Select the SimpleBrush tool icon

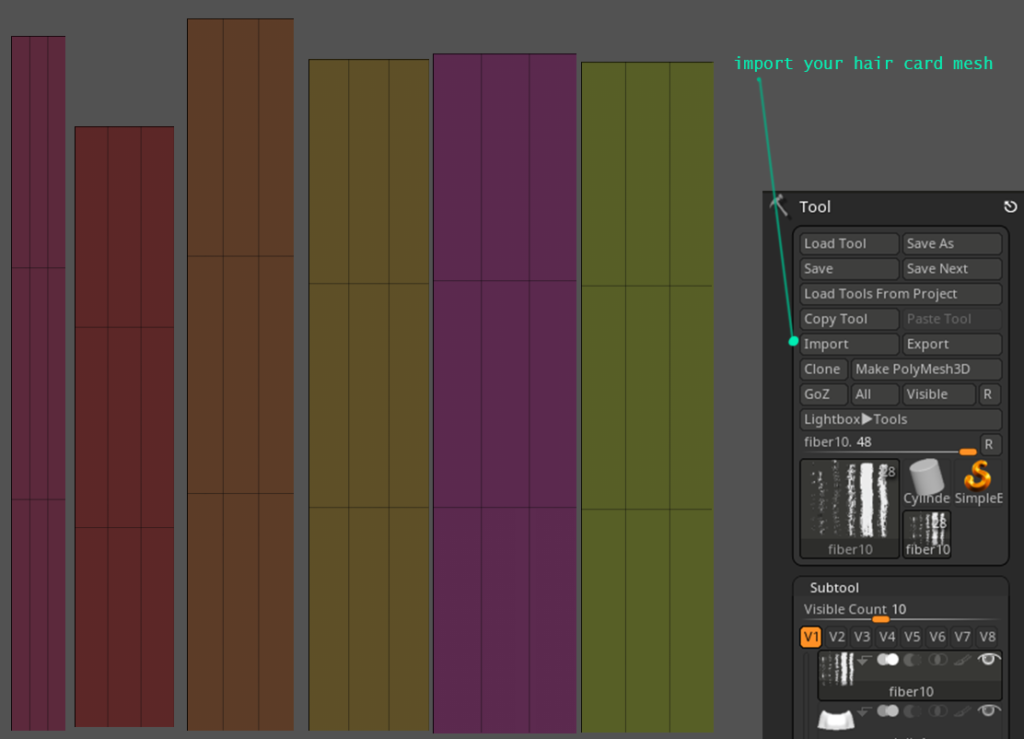(x=978, y=478)
